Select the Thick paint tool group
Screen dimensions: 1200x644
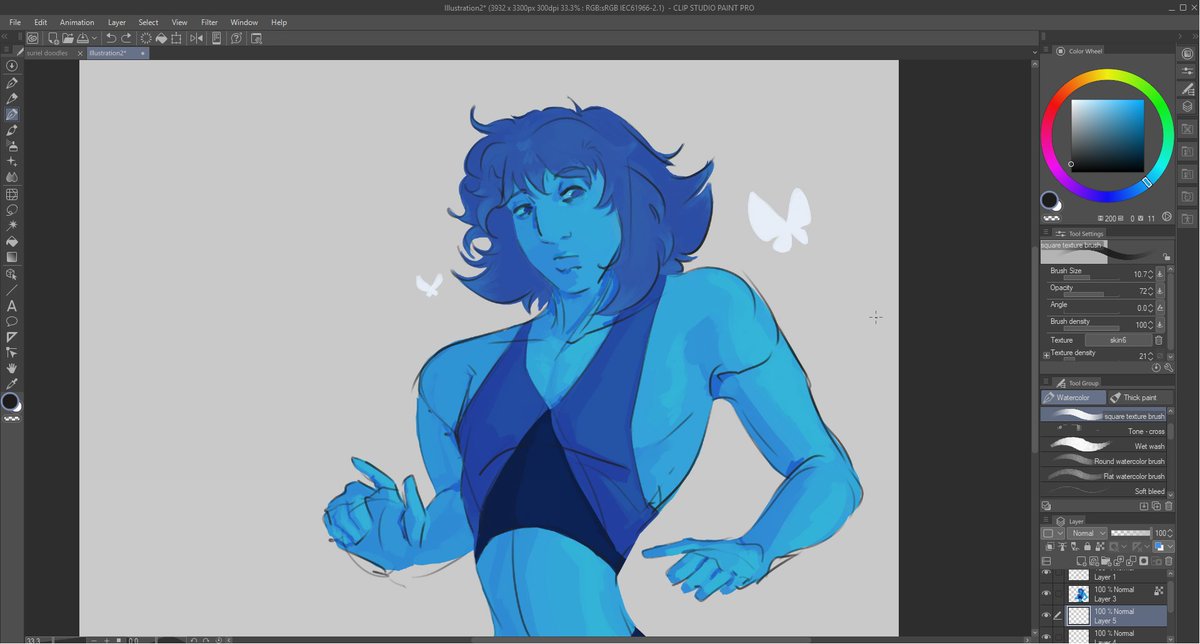1138,397
